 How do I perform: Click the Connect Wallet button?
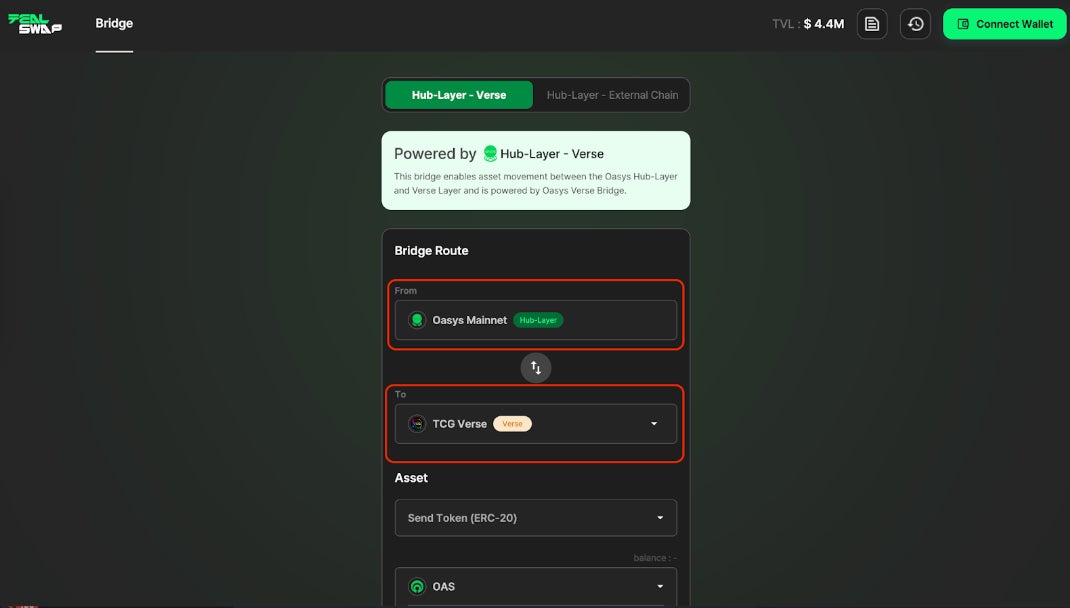(1004, 24)
